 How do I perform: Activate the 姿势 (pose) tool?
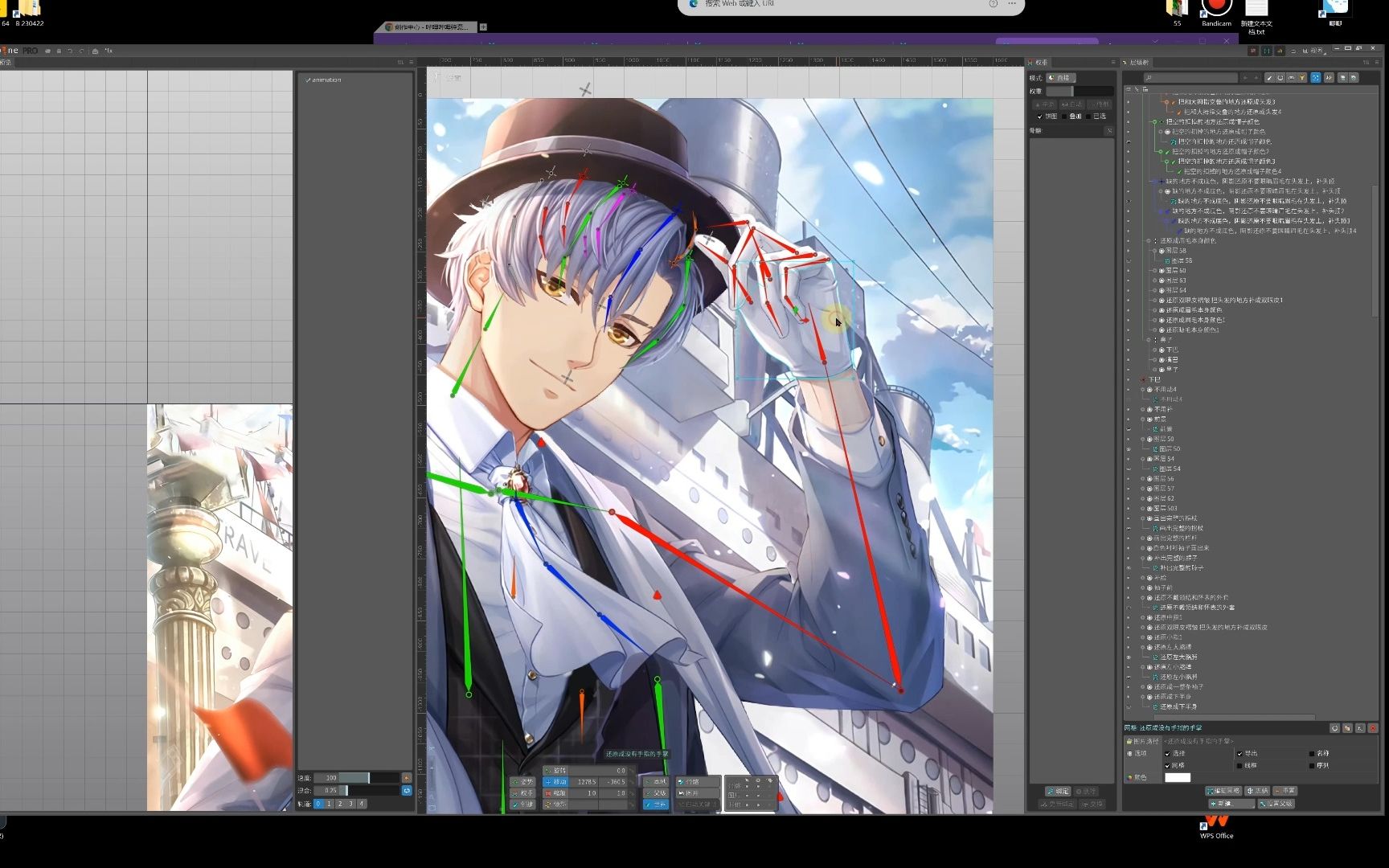[522, 782]
